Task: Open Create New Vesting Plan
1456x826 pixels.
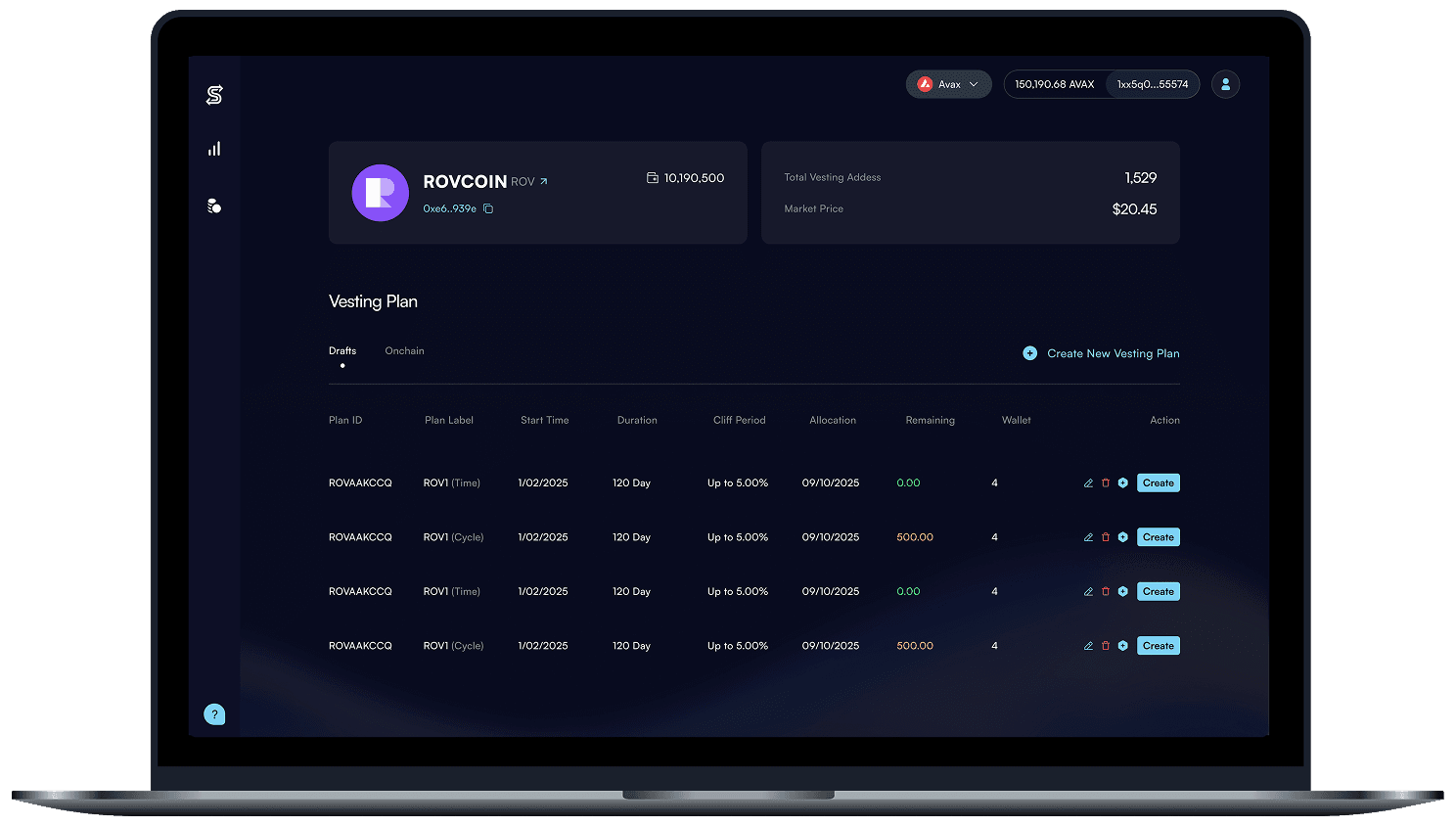Action: pos(1113,353)
